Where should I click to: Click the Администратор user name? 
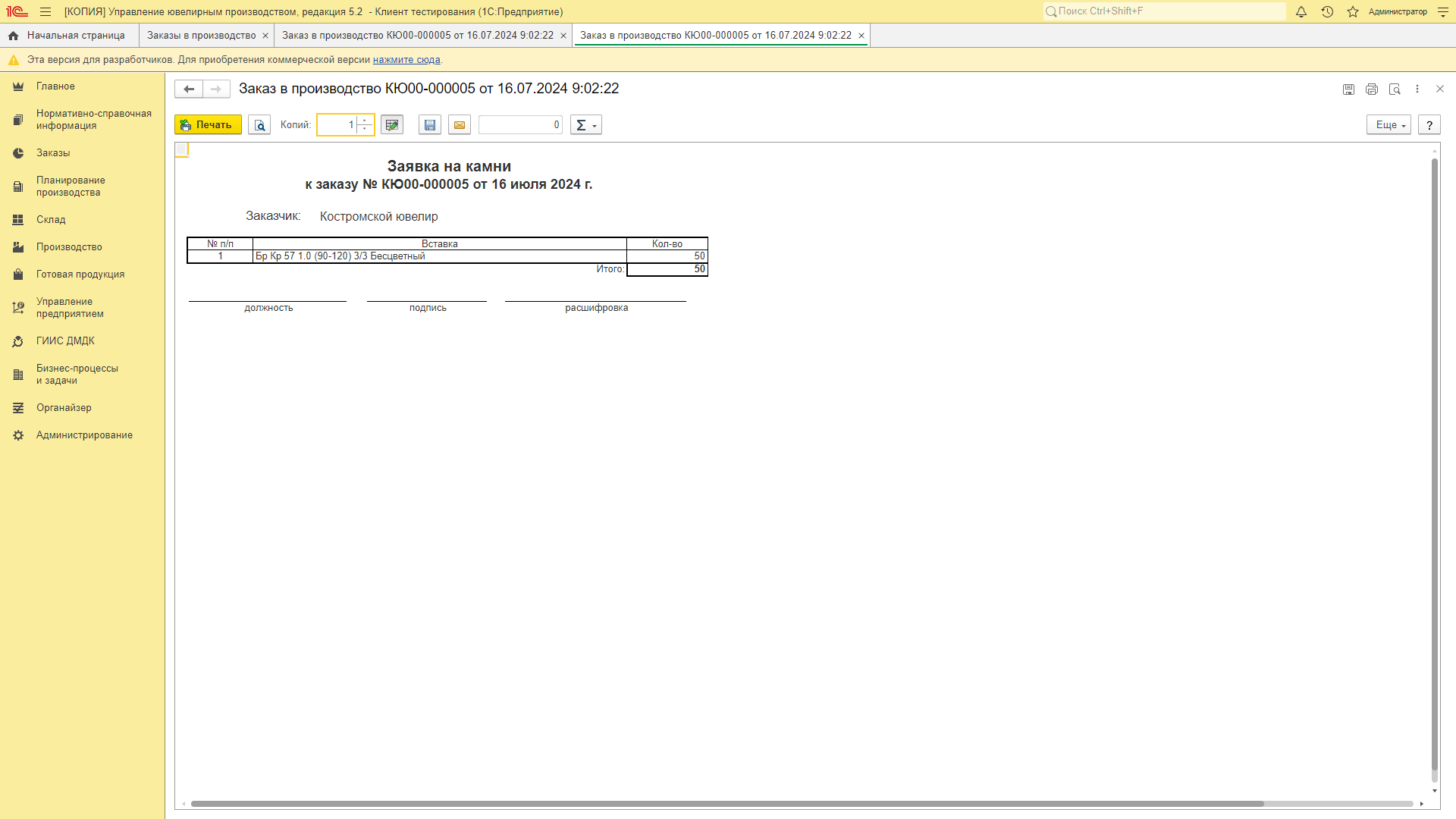(1398, 11)
